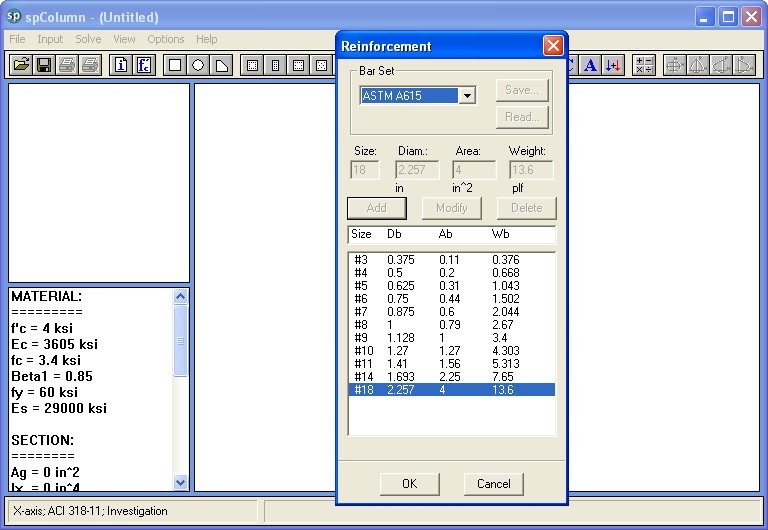Click the MATERIAL panel scrollbar thumb
Screen dimensions: 768x530
tap(180, 341)
